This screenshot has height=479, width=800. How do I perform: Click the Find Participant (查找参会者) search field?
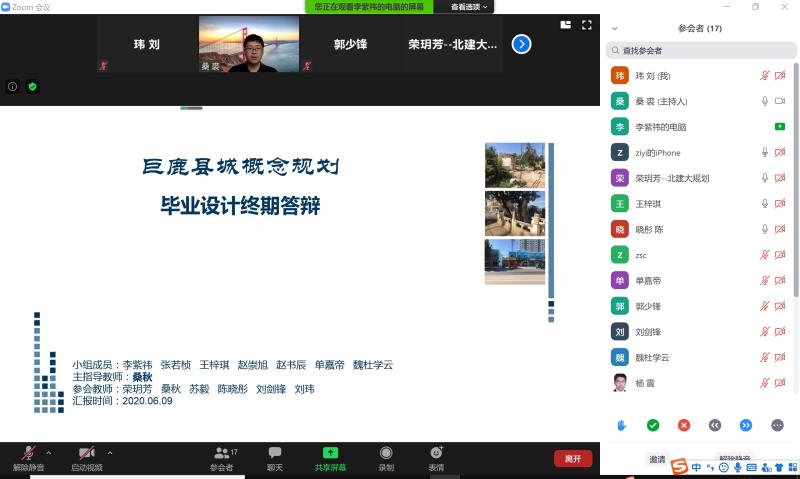(x=700, y=50)
